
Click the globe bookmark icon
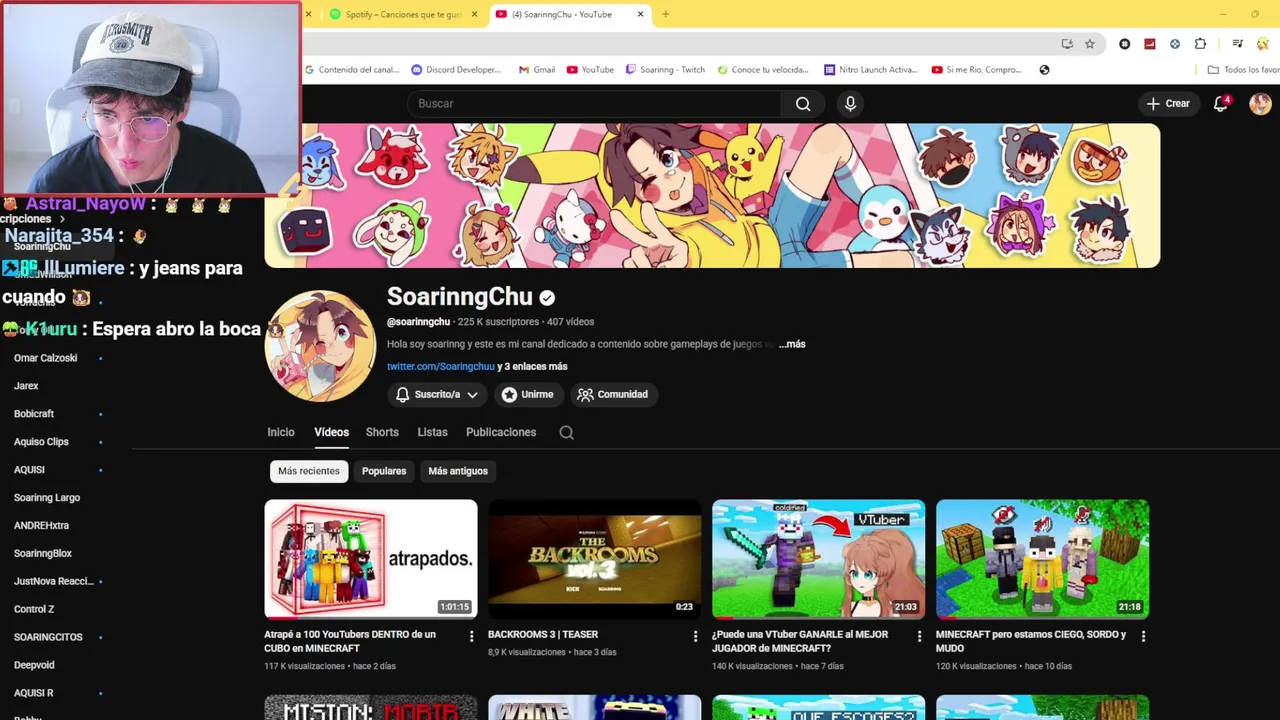tap(1044, 70)
